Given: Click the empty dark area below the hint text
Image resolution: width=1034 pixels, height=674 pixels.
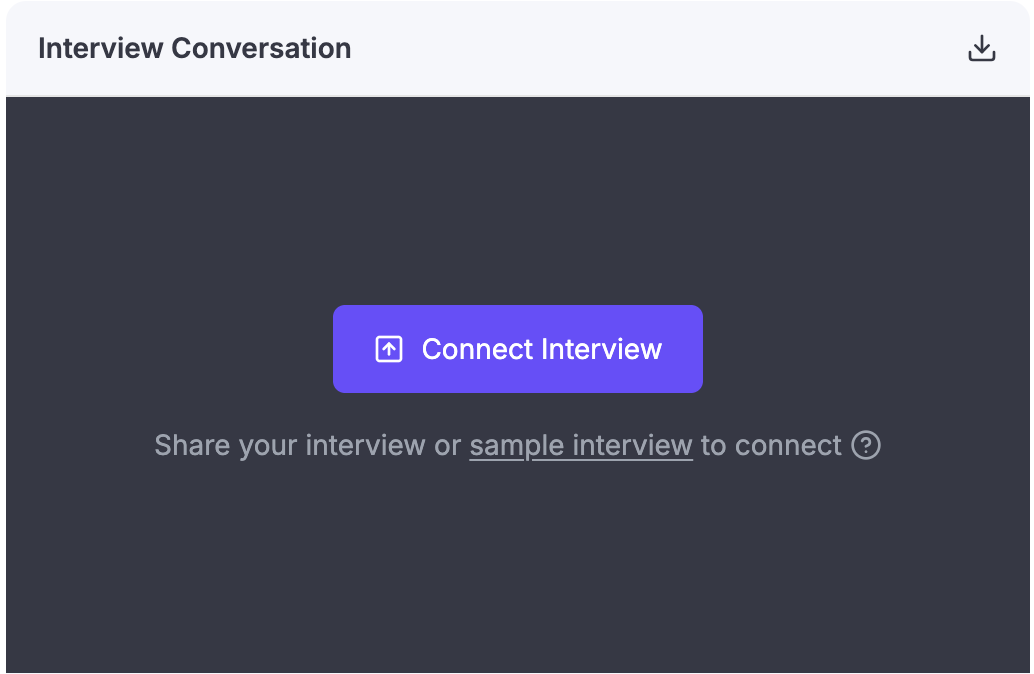Looking at the screenshot, I should pos(517,570).
